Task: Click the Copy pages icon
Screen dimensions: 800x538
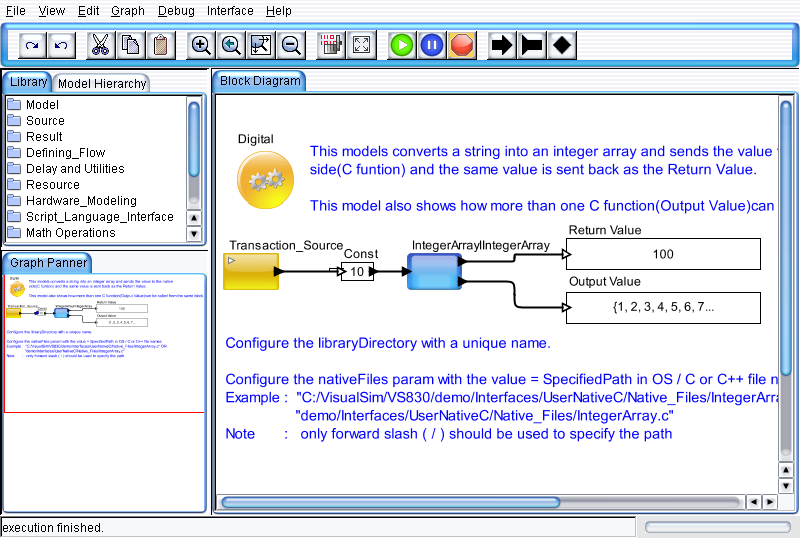Action: 131,45
